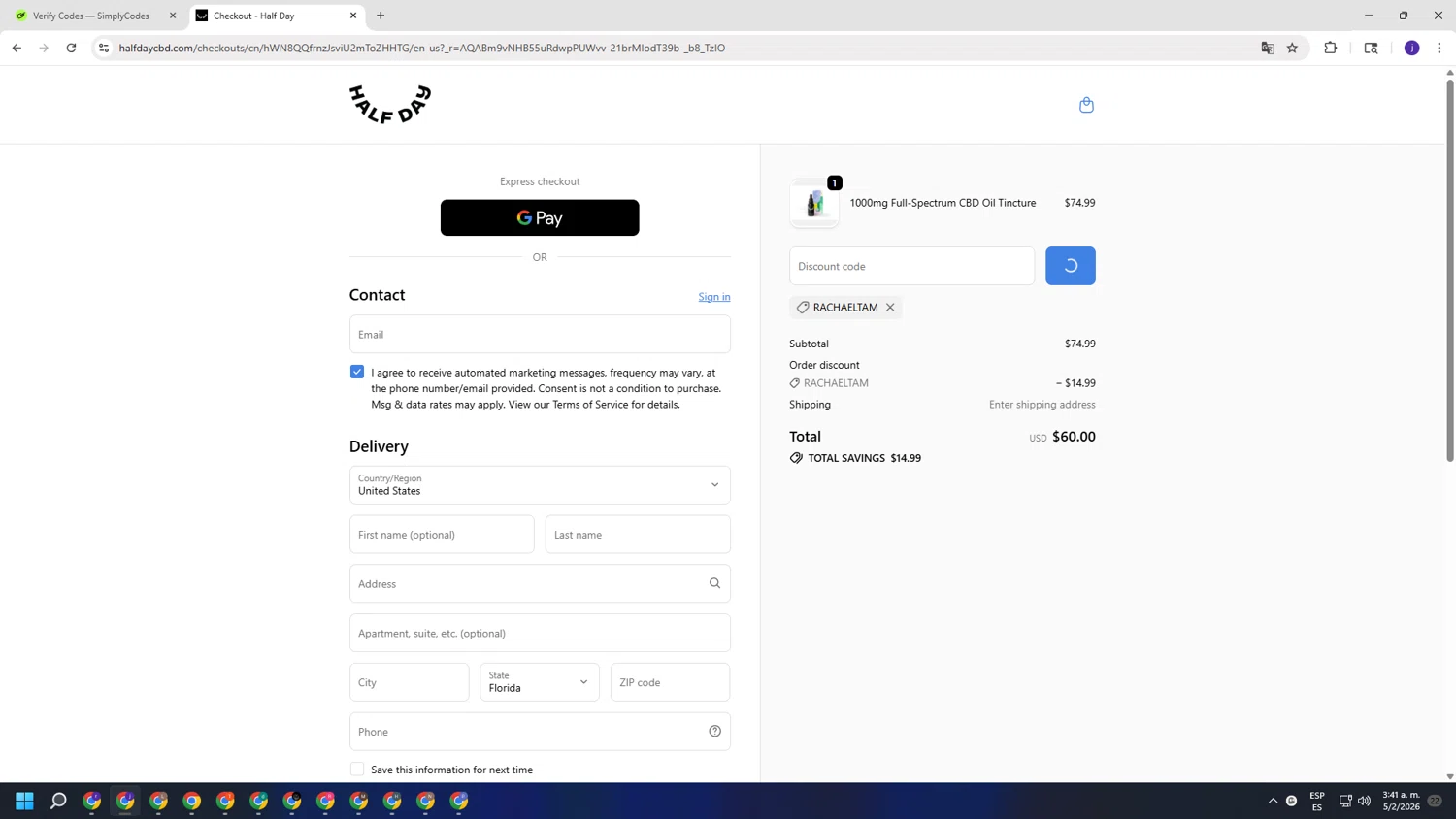Image resolution: width=1456 pixels, height=819 pixels.
Task: Focus the First name (optional) field
Action: (442, 535)
